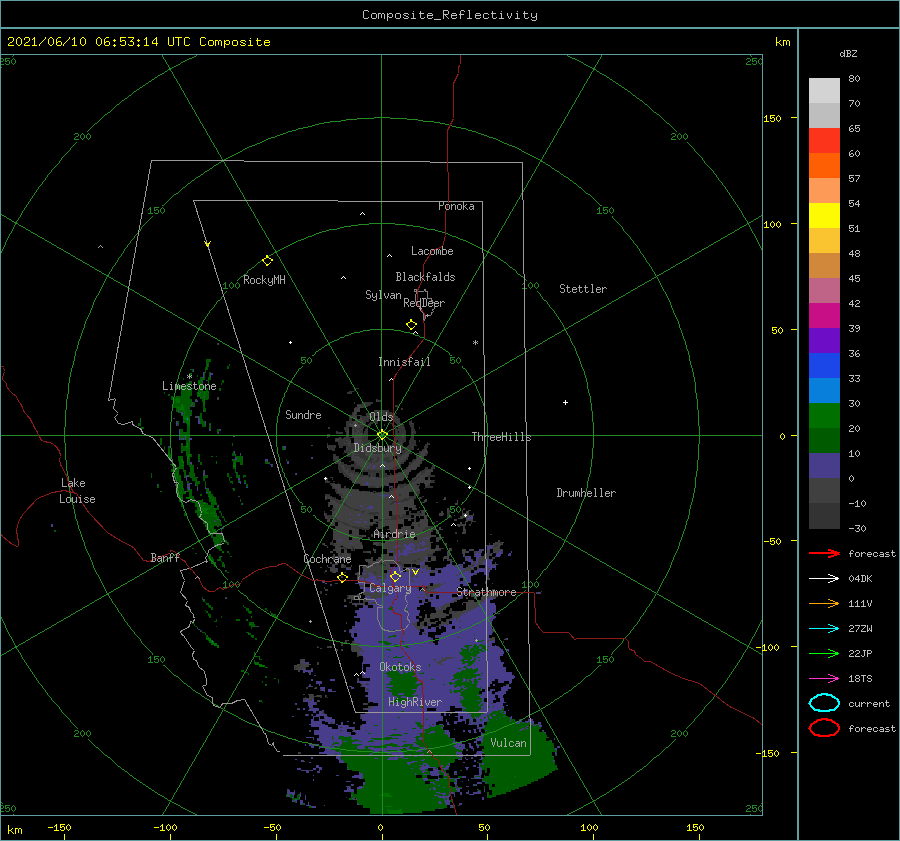
Task: Click the purple 39 dBZ color swatch
Action: [824, 340]
